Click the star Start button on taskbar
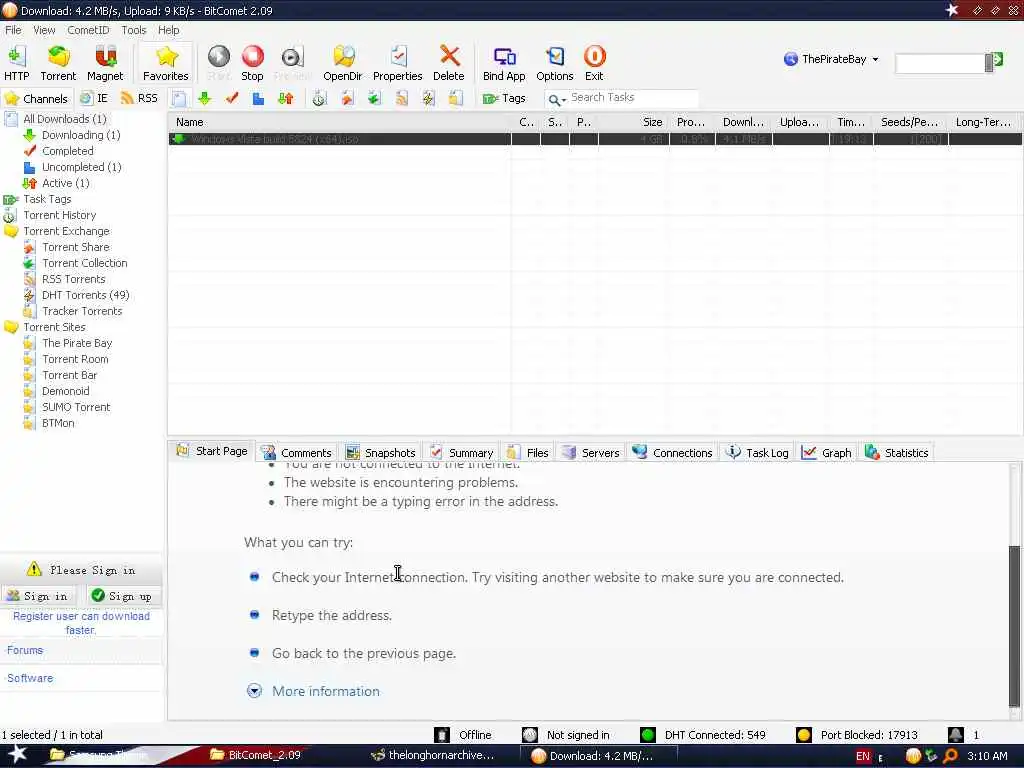Image resolution: width=1024 pixels, height=768 pixels. [x=17, y=754]
